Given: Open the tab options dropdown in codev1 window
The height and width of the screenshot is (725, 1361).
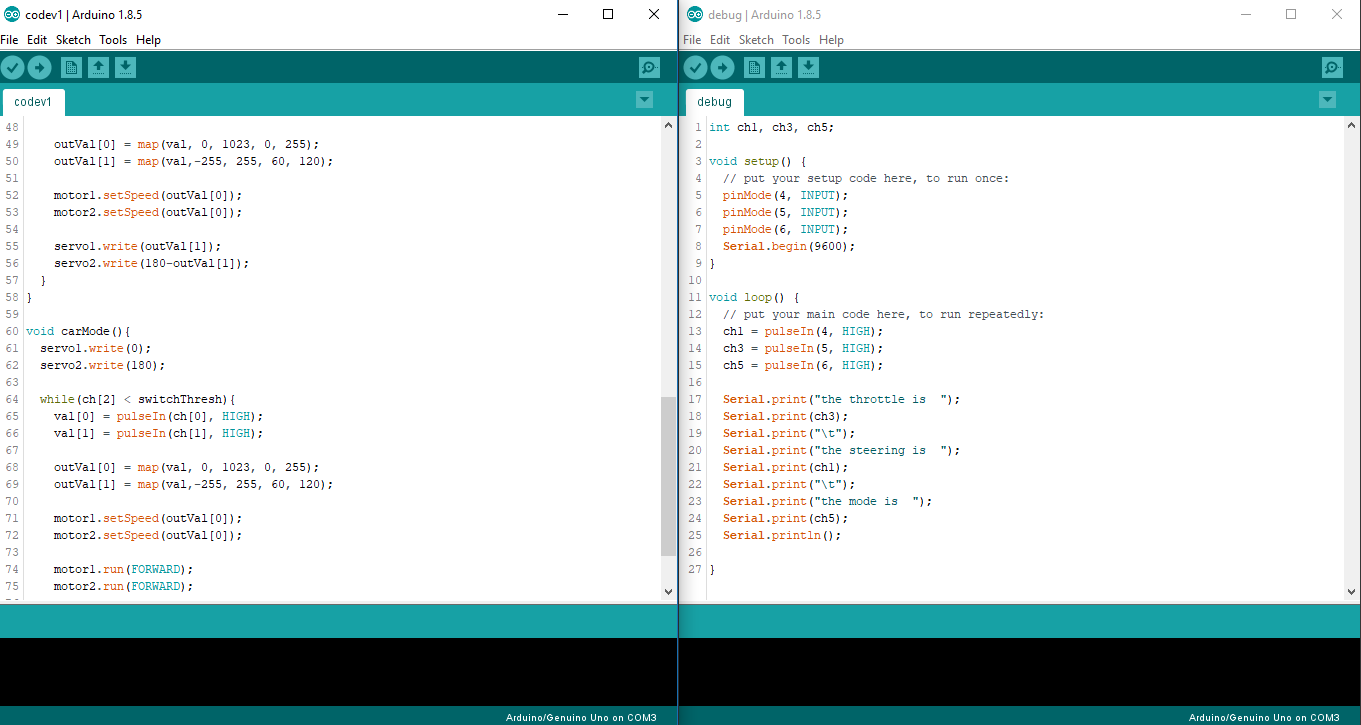Looking at the screenshot, I should click(x=644, y=100).
